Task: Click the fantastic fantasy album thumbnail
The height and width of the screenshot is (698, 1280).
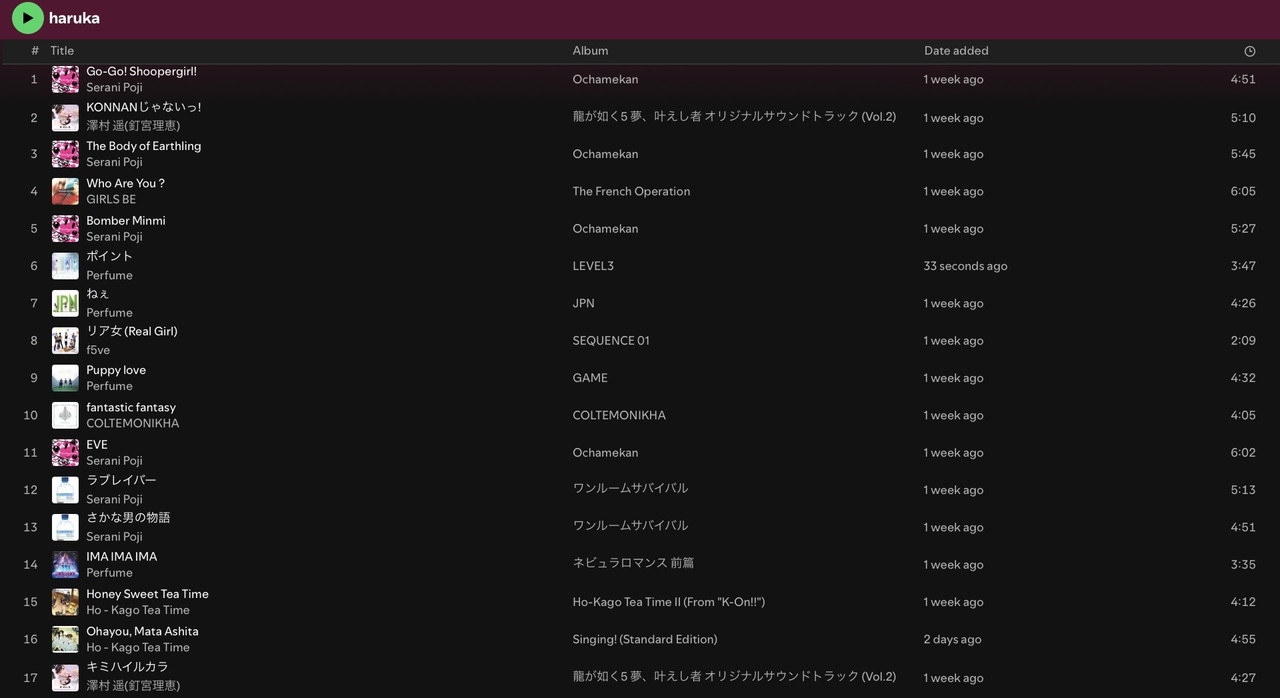Action: [x=65, y=415]
